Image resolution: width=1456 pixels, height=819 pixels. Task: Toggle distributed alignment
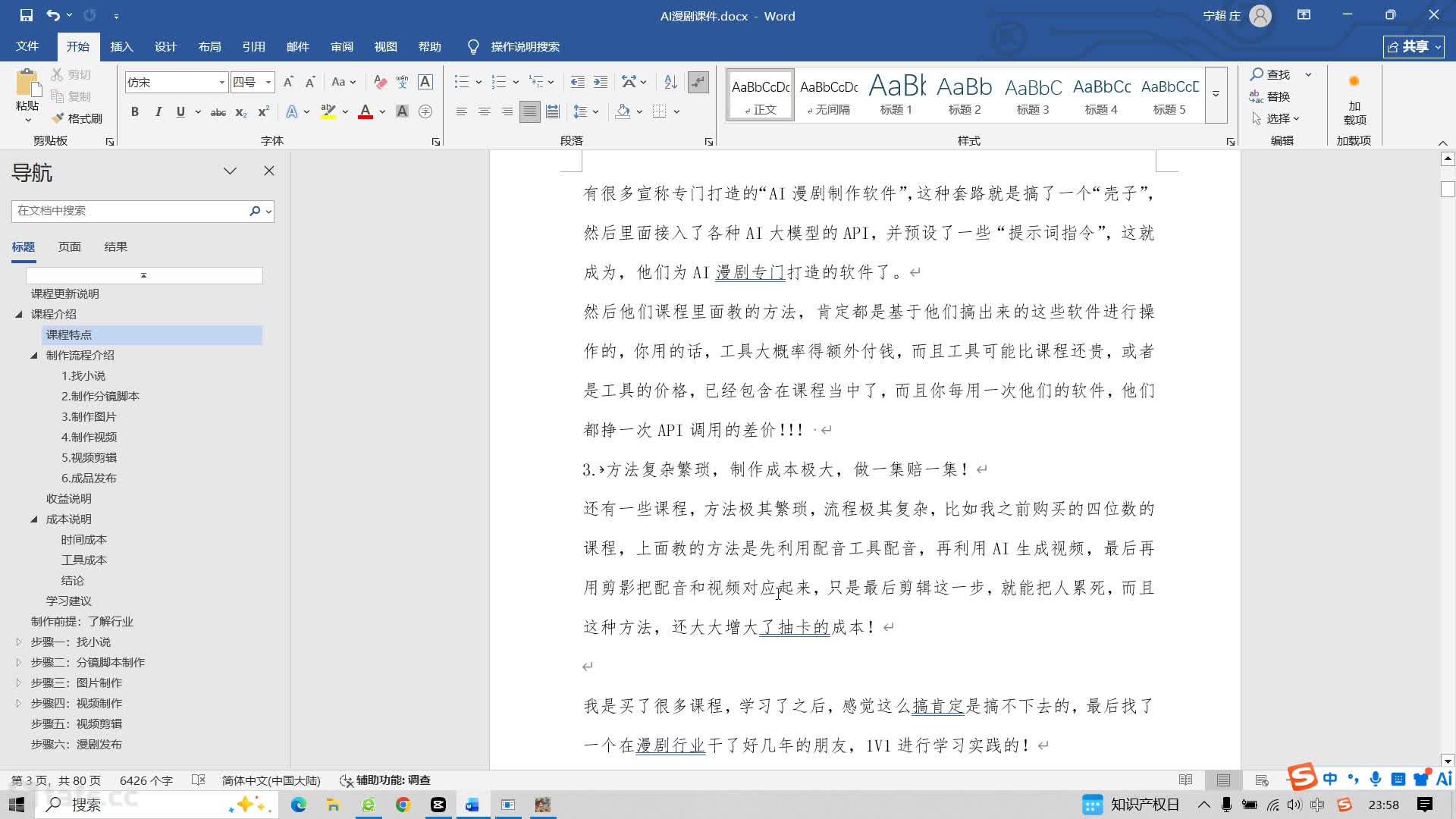553,112
